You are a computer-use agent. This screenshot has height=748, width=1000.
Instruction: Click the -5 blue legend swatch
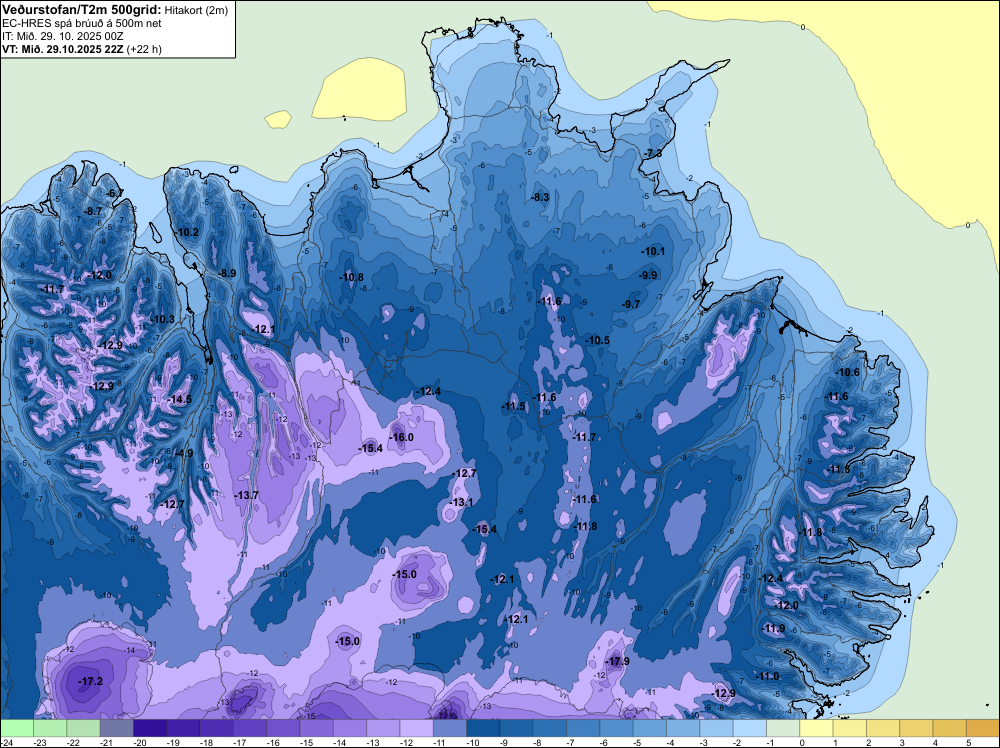point(649,728)
